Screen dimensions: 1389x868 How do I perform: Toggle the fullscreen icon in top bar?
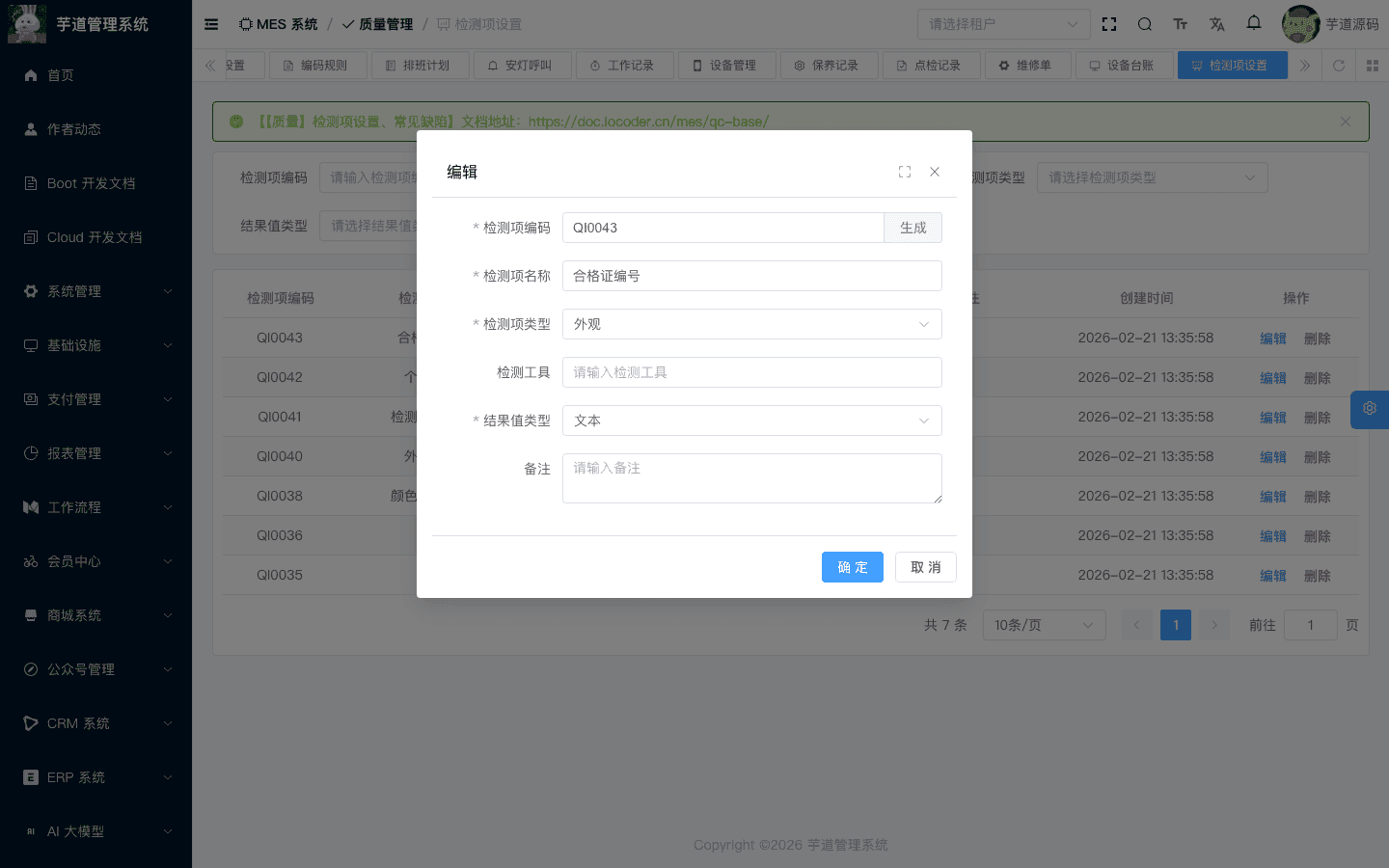point(1109,24)
